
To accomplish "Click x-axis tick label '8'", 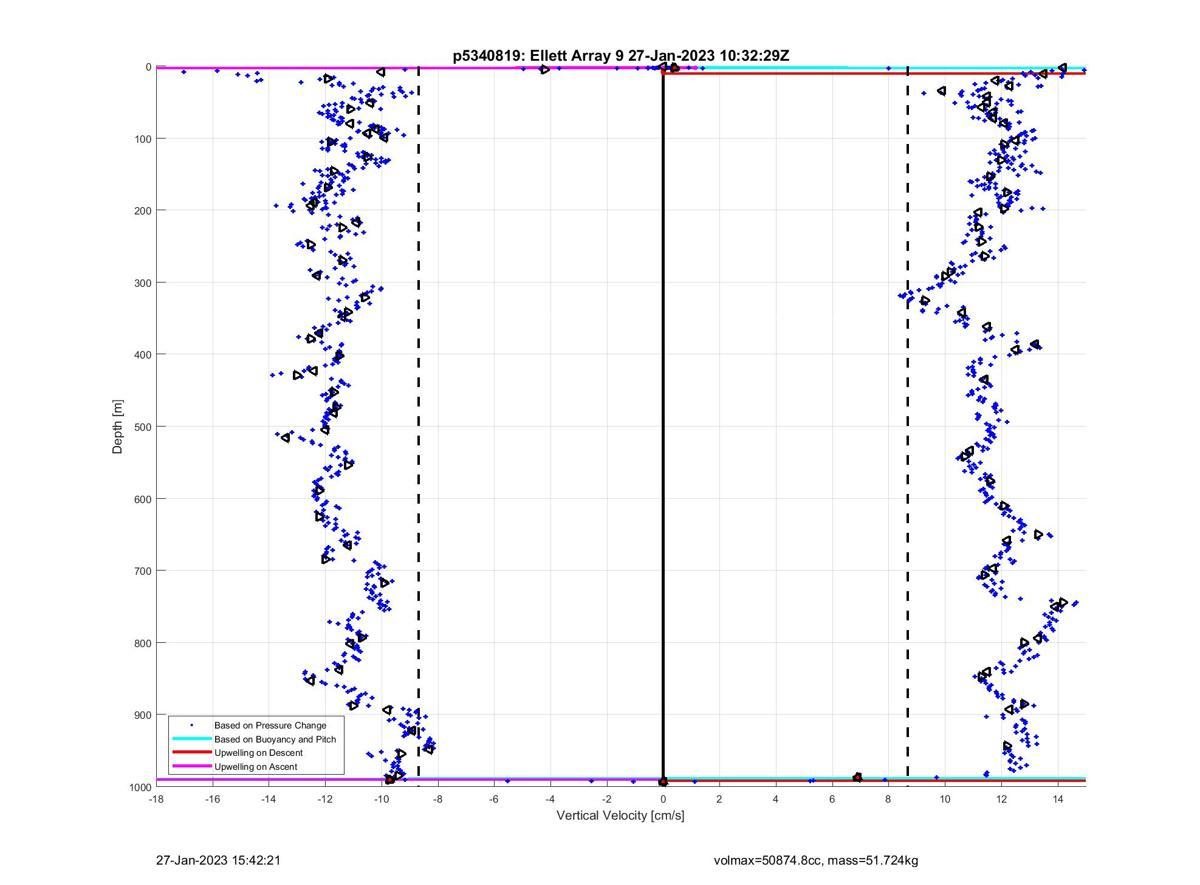I will point(888,799).
